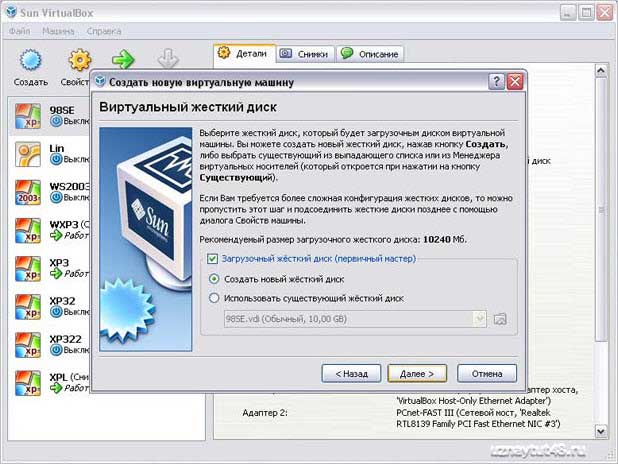Click the Назад button

pos(351,373)
